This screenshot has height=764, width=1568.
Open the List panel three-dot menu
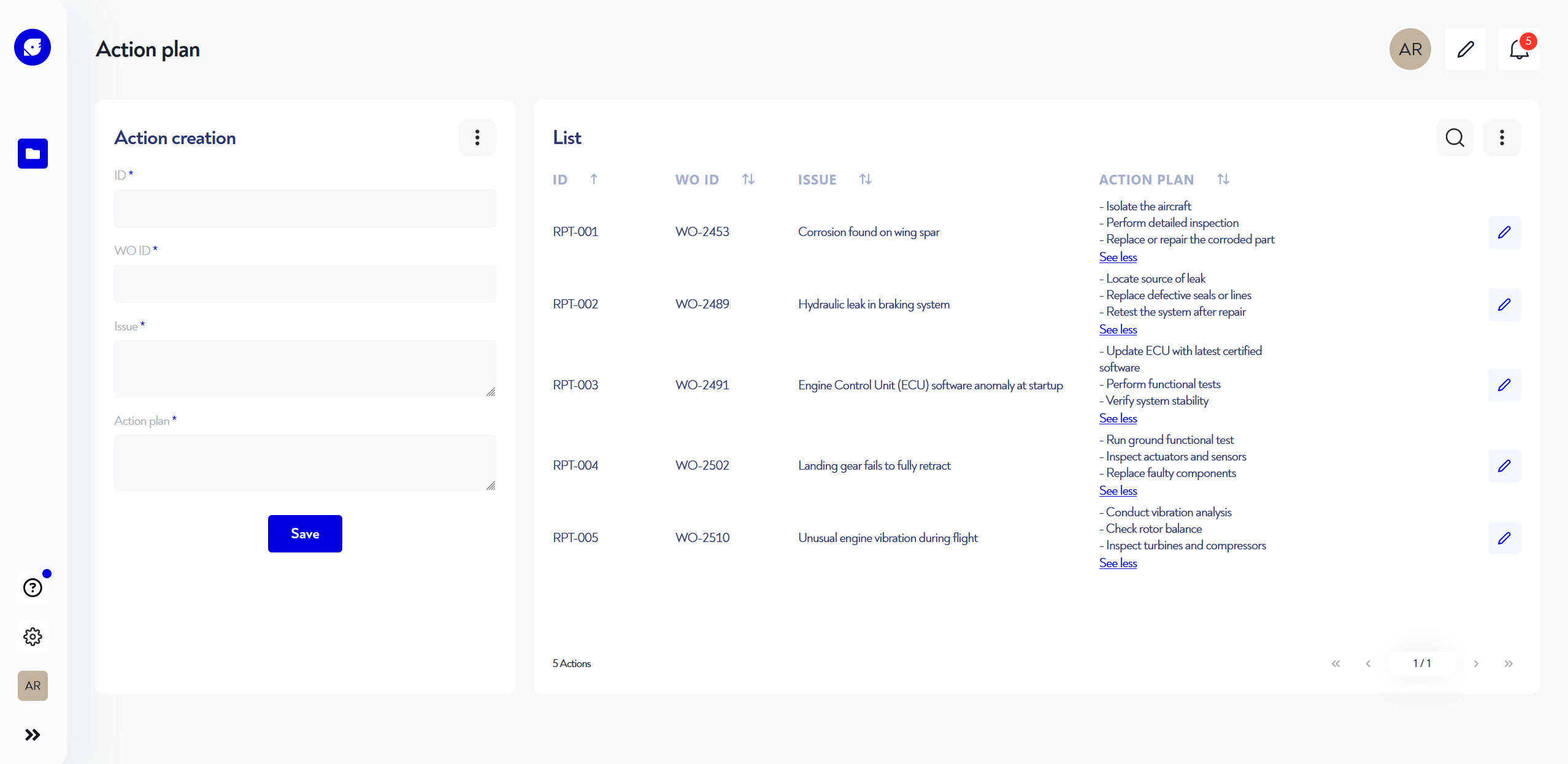point(1502,137)
